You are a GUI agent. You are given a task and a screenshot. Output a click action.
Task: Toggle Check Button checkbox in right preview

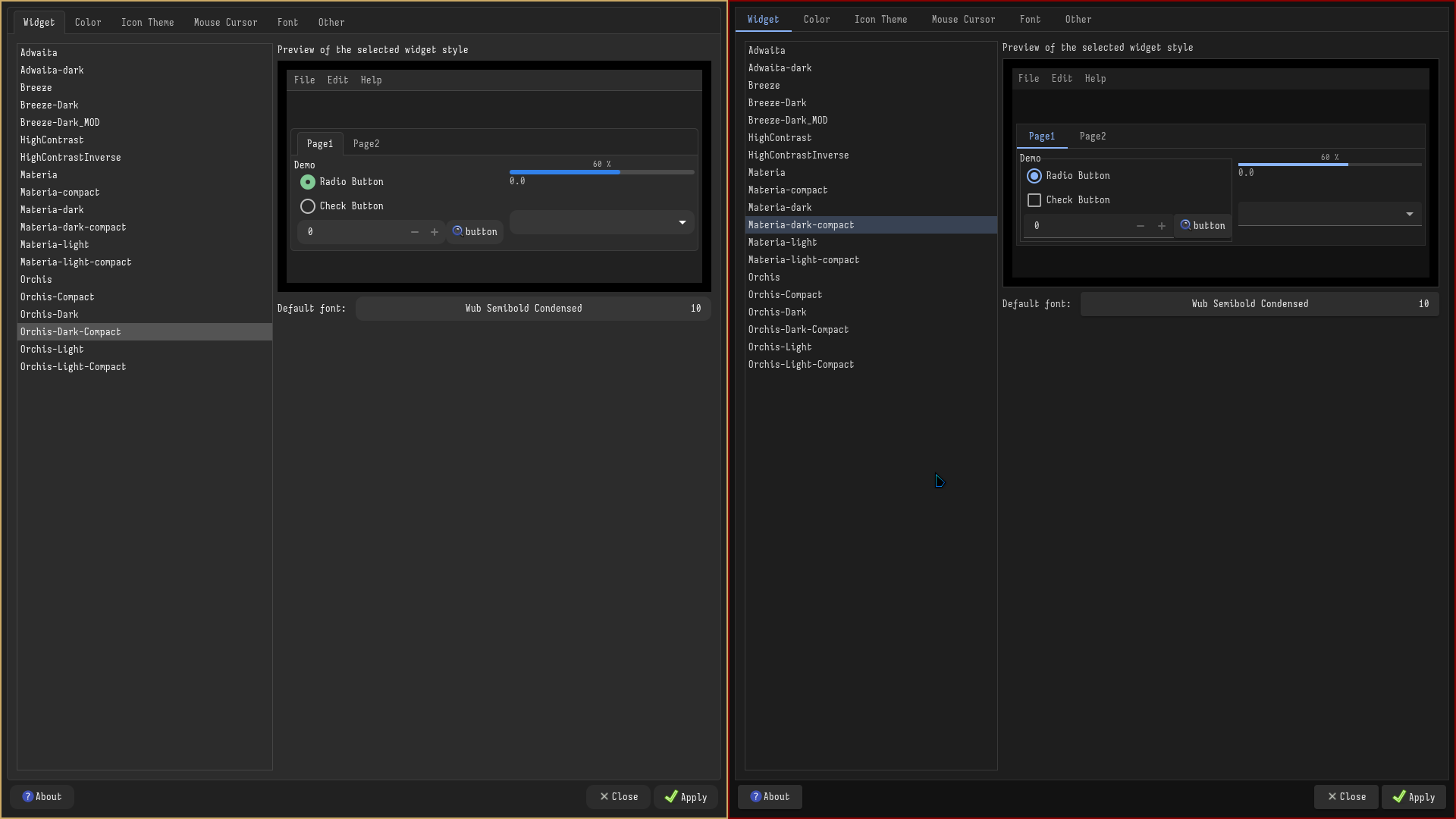tap(1034, 200)
